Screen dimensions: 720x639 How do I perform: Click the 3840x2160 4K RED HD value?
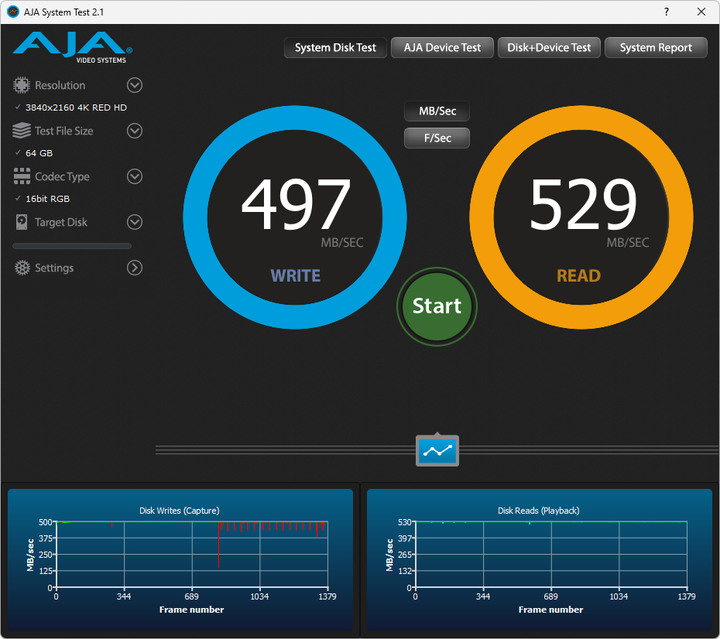click(76, 107)
